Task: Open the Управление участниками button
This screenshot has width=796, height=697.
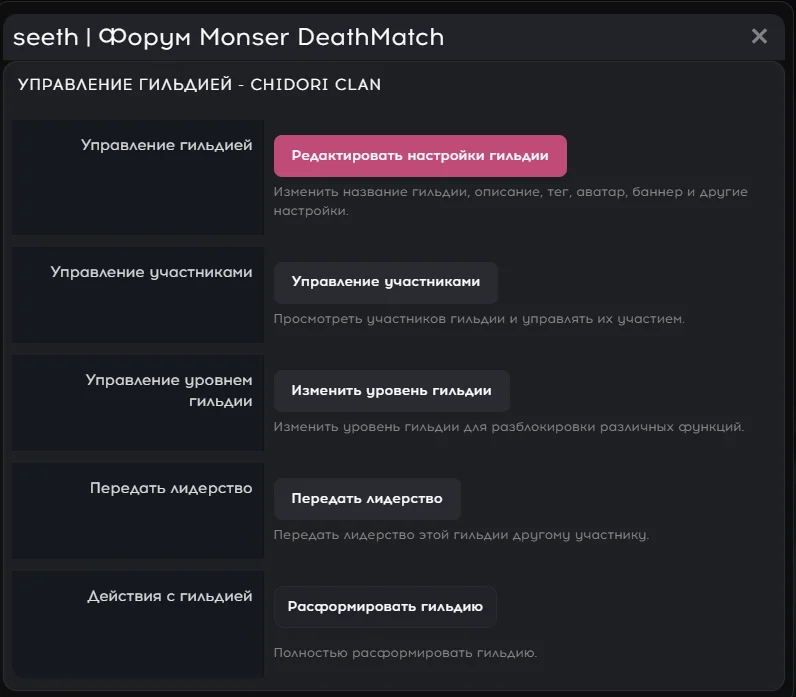Action: click(386, 282)
